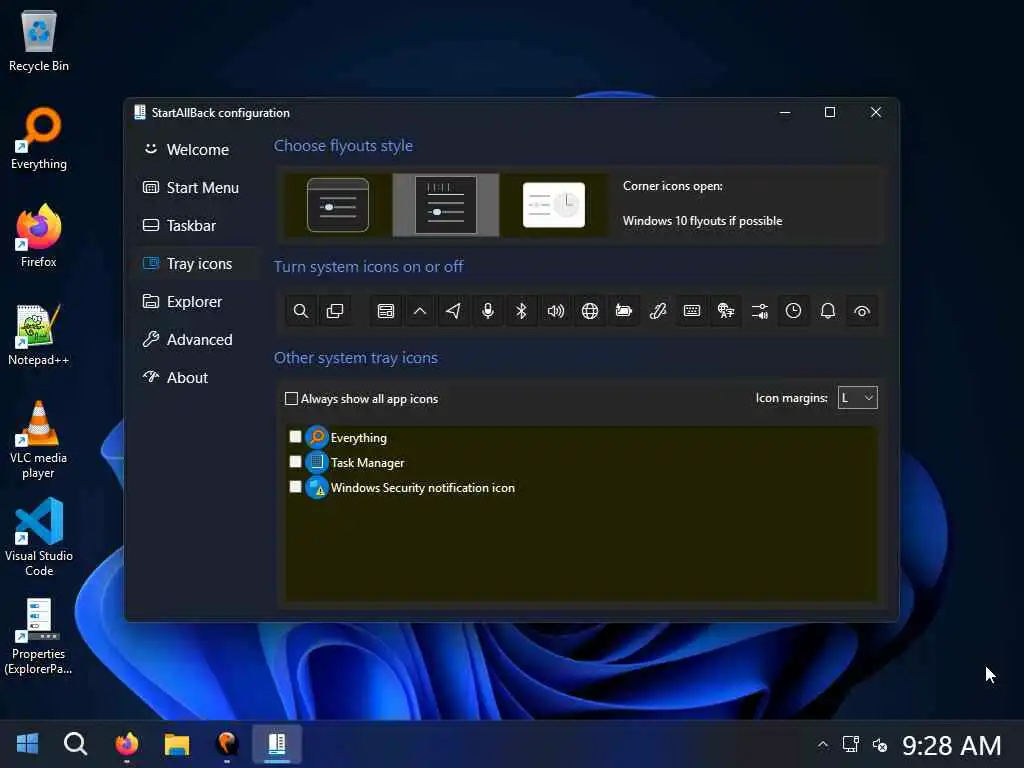The image size is (1024, 768).
Task: Toggle the Volume speaker system icon
Action: (x=556, y=311)
